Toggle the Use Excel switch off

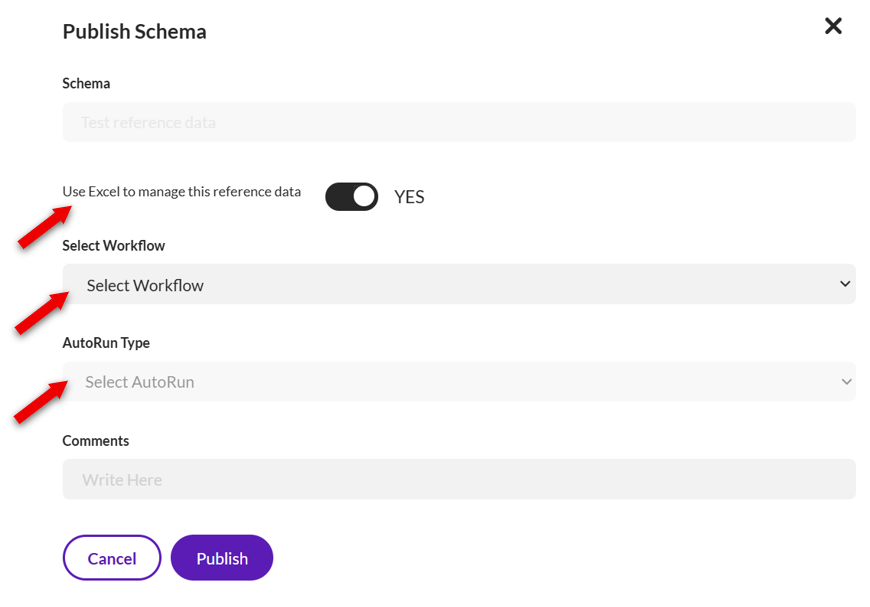click(x=352, y=196)
